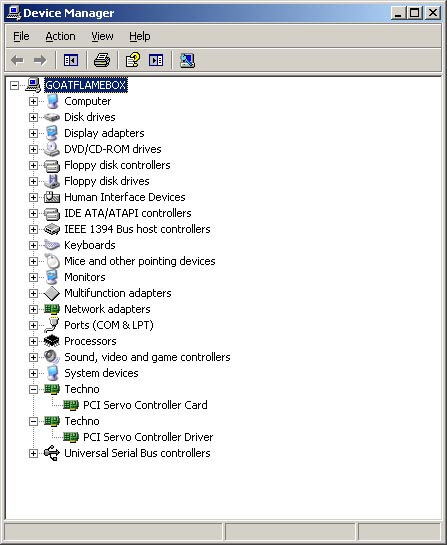Click the action pane toggle toolbar icon
The height and width of the screenshot is (545, 447).
click(x=156, y=60)
